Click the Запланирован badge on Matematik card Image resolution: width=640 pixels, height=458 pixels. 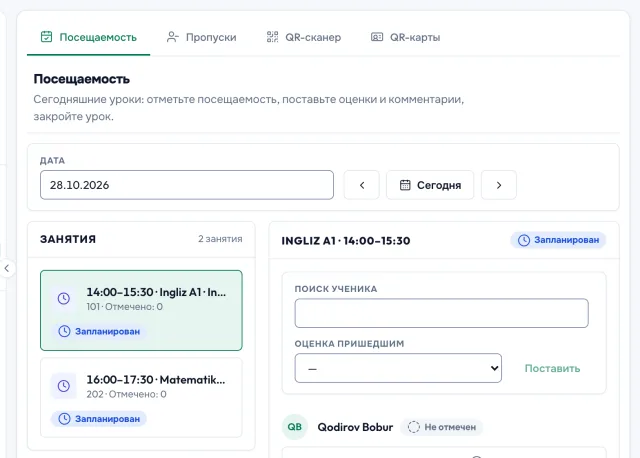(x=99, y=418)
